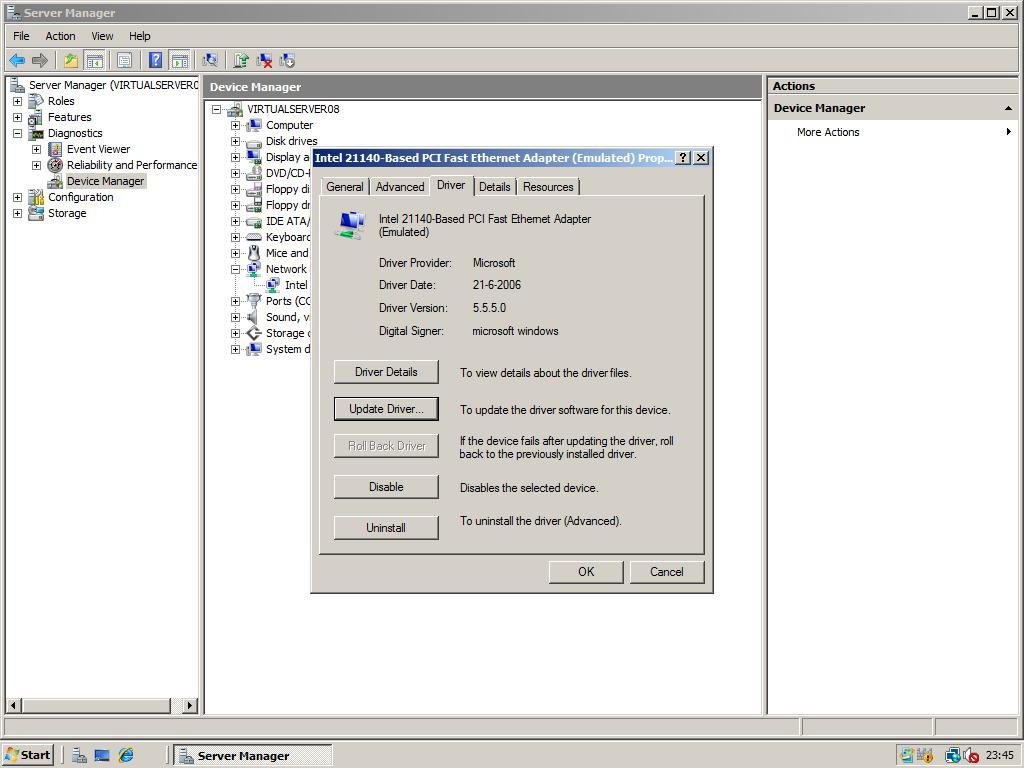Viewport: 1024px width, 768px height.
Task: Switch to the Details tab
Action: click(494, 187)
